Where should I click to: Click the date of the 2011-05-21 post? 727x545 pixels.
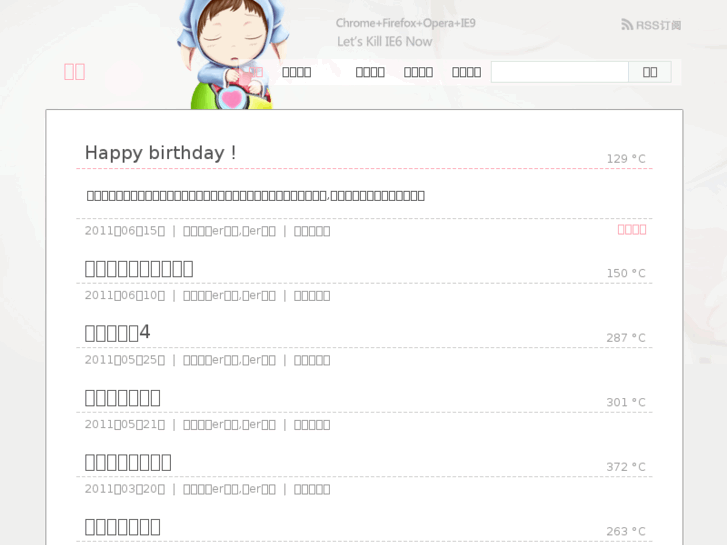(x=125, y=424)
